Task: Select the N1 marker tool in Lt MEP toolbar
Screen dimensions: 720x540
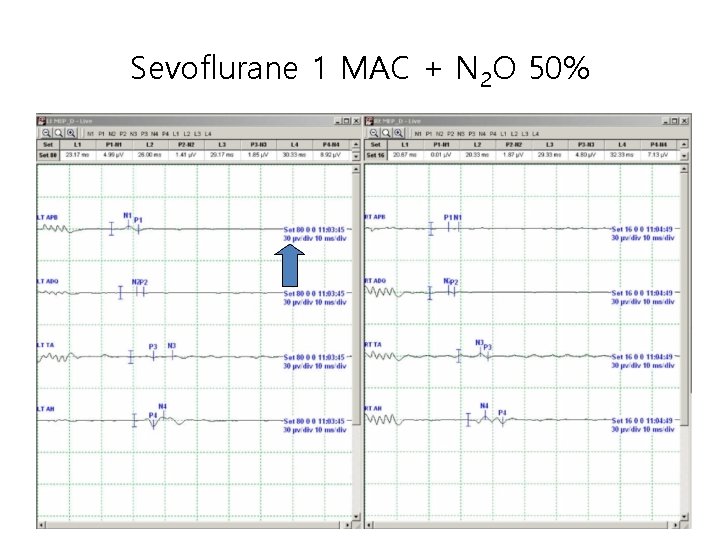Action: pos(90,134)
